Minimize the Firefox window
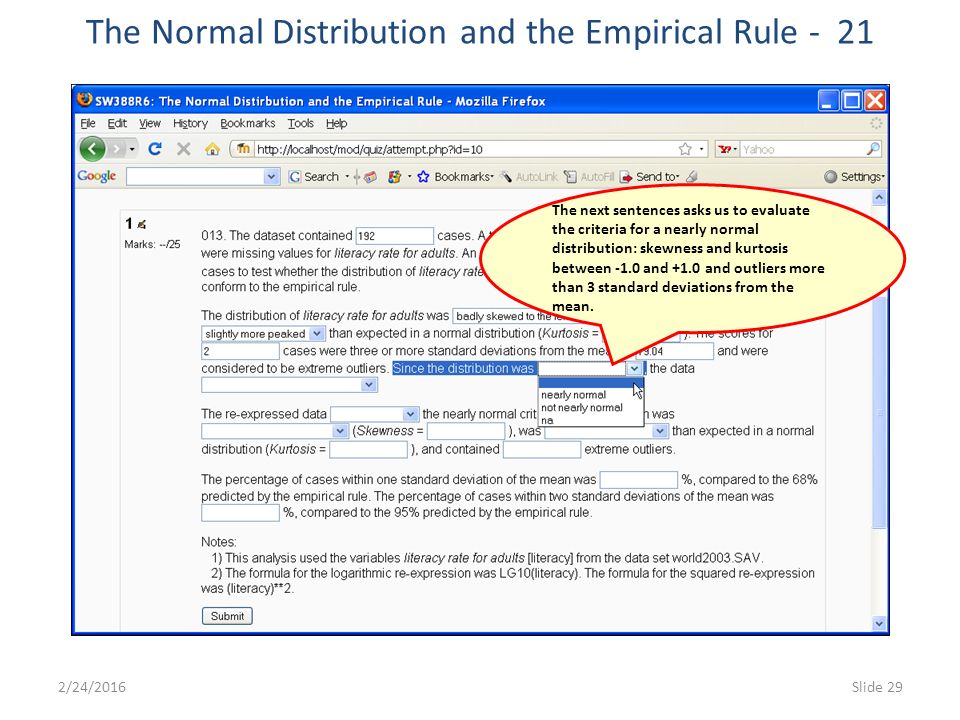Viewport: 960px width, 720px height. tap(828, 100)
